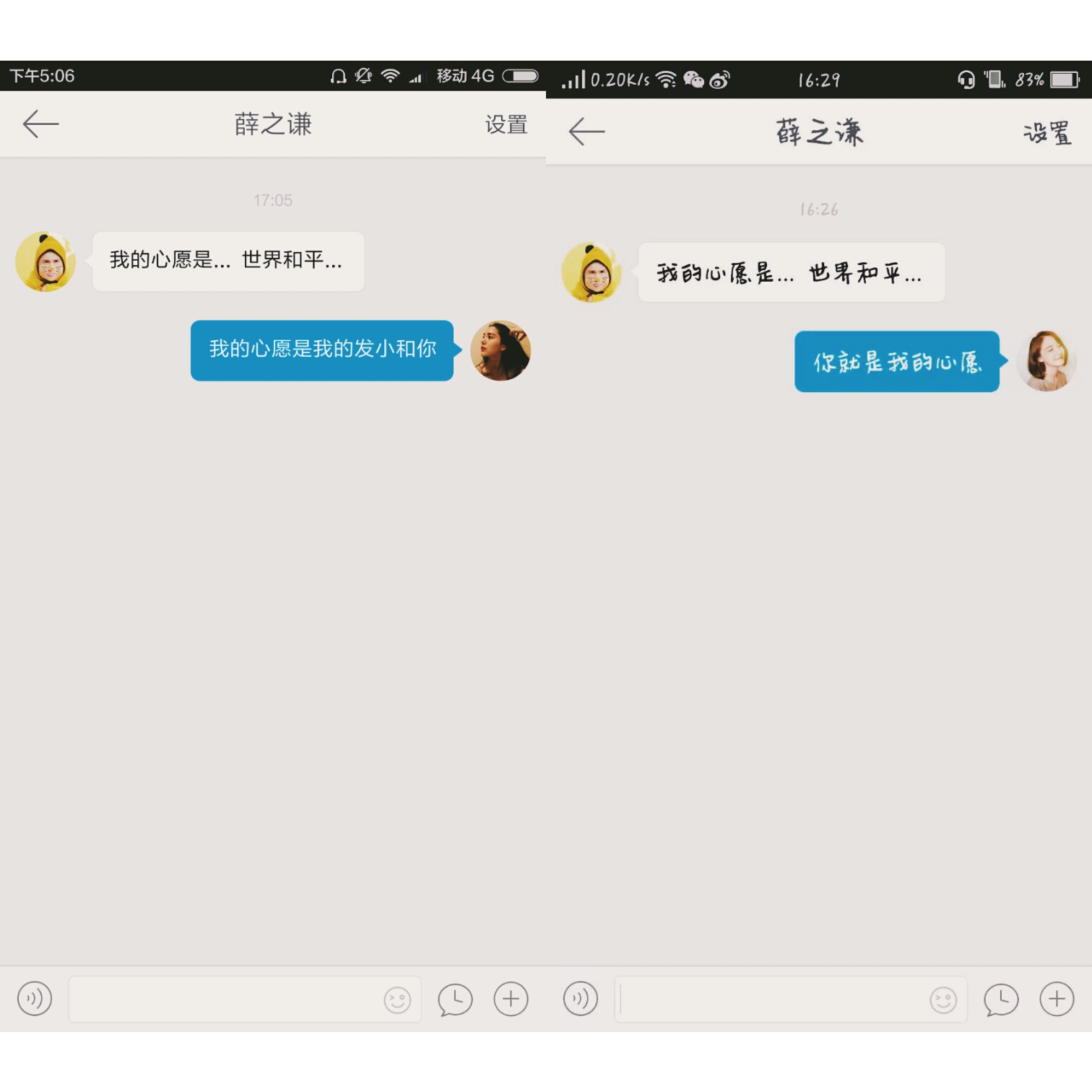Viewport: 1092px width, 1092px height.
Task: Tap the 17:05 timestamp
Action: coord(273,201)
